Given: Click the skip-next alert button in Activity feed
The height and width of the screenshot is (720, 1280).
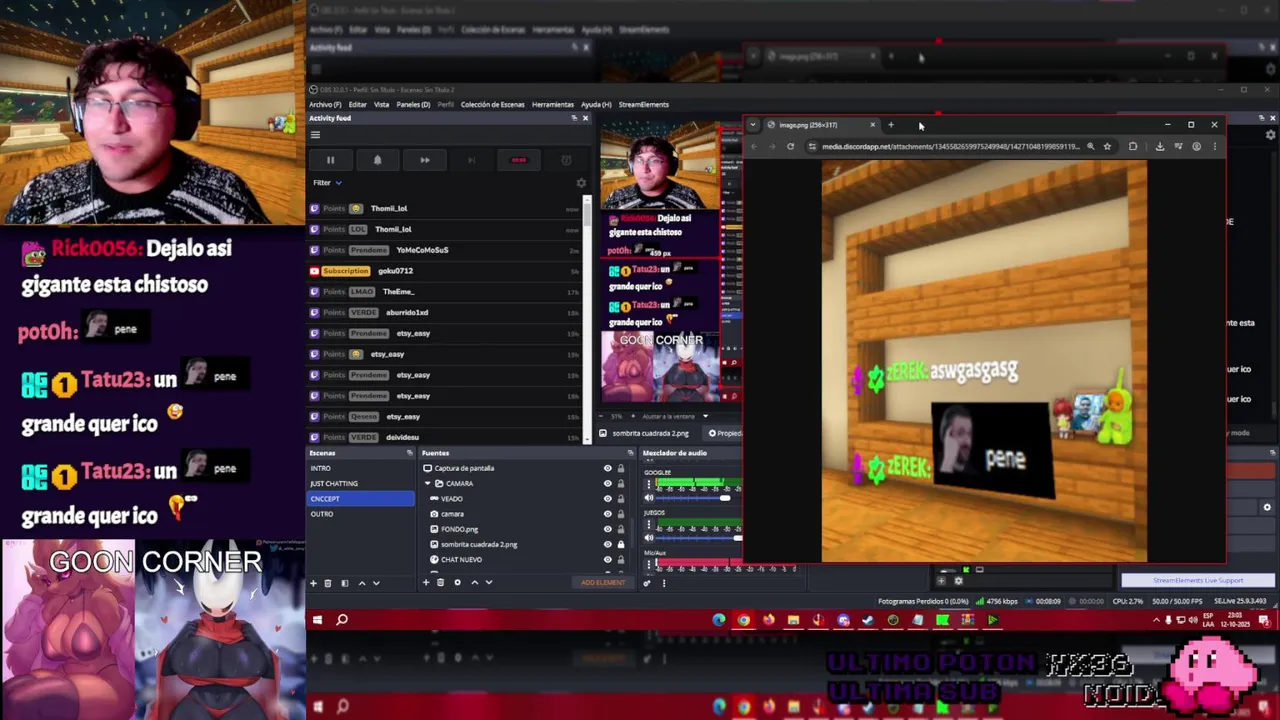Looking at the screenshot, I should pos(471,160).
